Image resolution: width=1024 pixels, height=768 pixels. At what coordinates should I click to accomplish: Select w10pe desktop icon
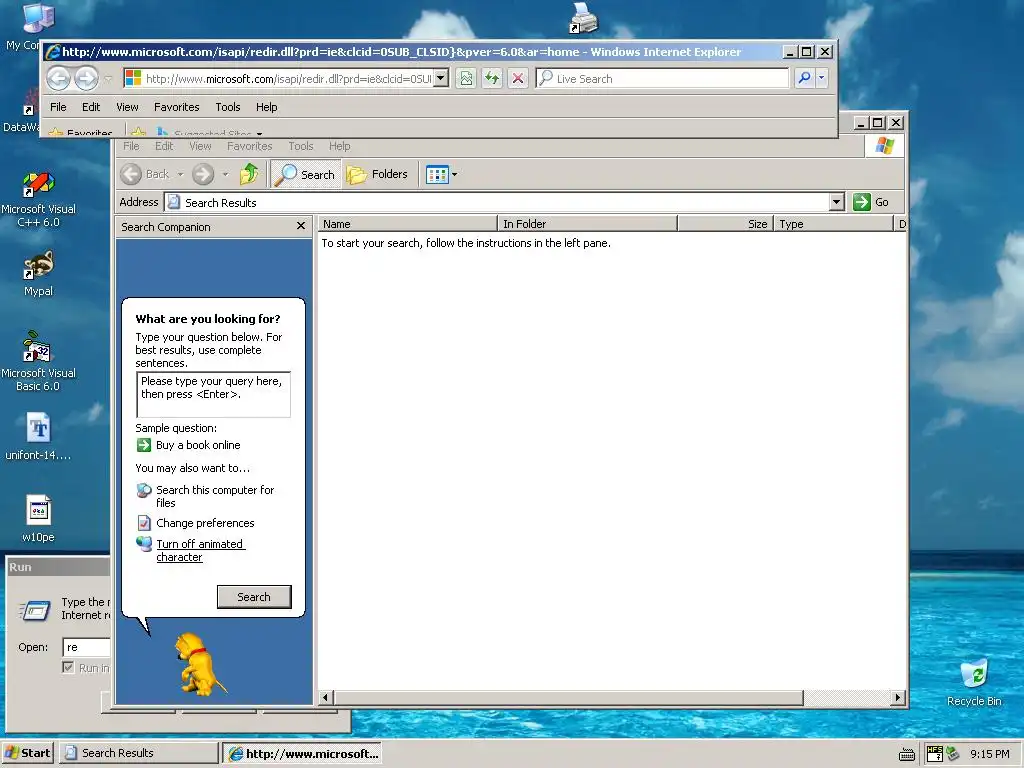(39, 519)
